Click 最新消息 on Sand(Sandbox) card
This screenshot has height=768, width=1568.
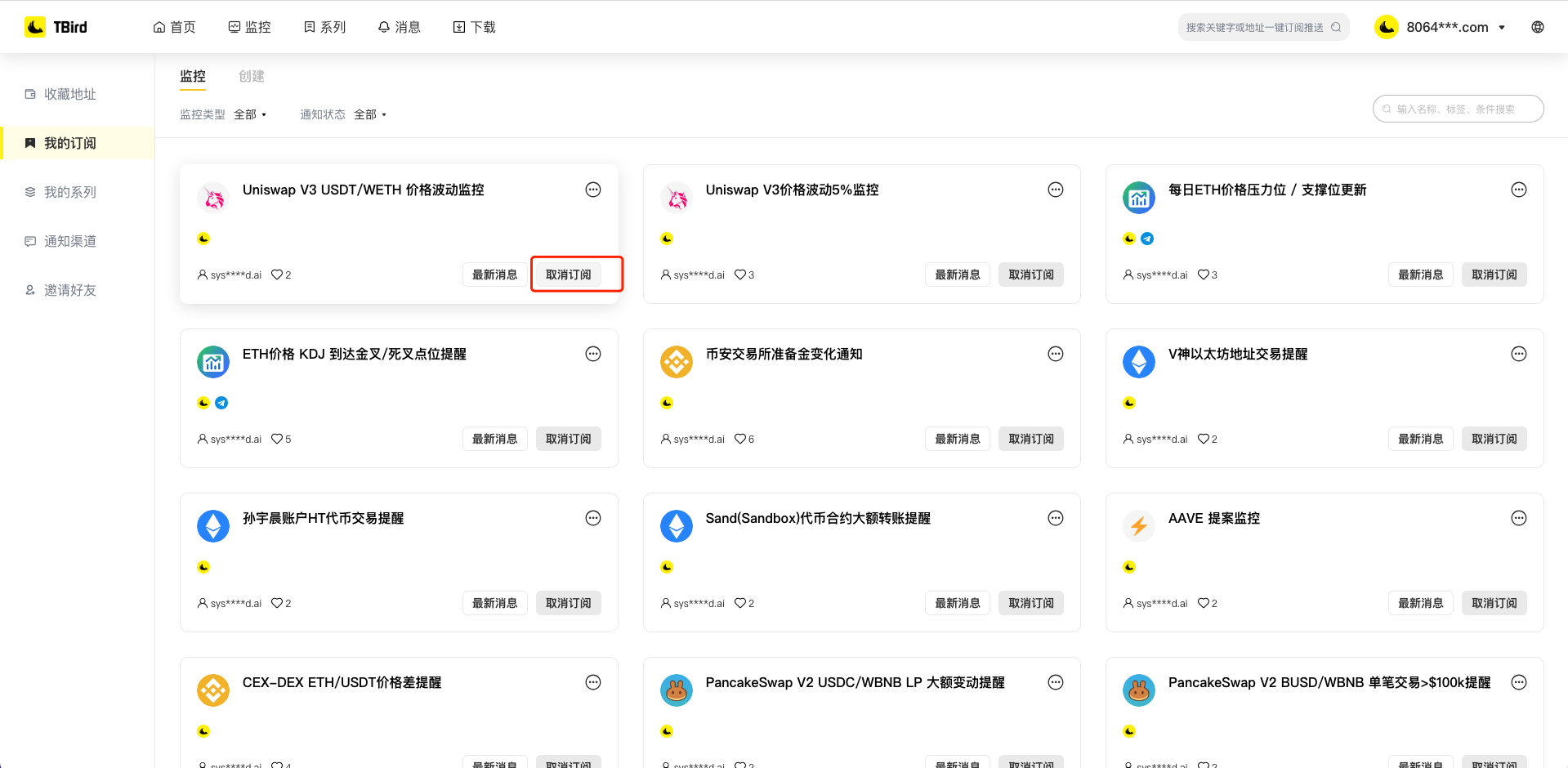tap(957, 603)
